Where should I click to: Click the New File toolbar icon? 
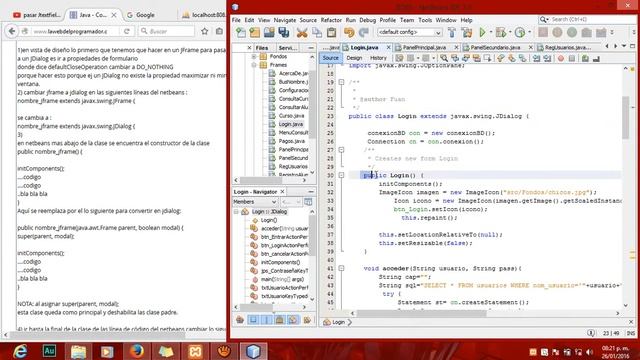[241, 32]
